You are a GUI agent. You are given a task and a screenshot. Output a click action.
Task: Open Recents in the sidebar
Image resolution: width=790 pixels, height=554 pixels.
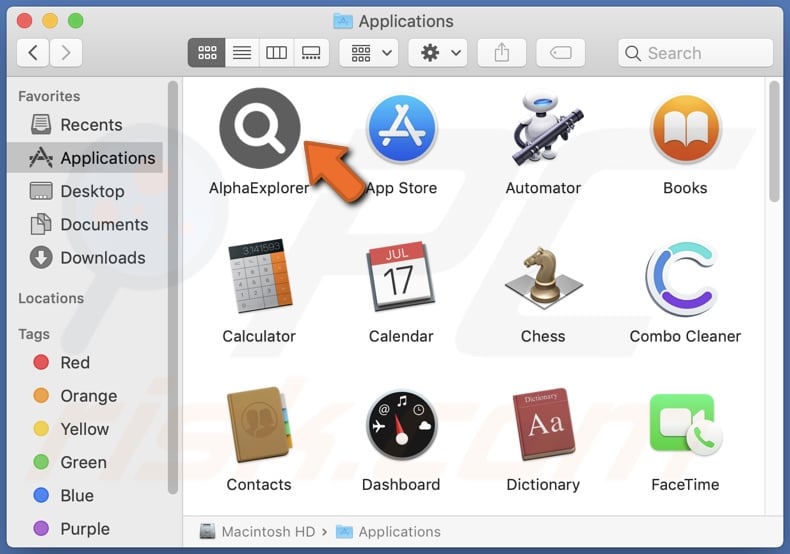(85, 124)
